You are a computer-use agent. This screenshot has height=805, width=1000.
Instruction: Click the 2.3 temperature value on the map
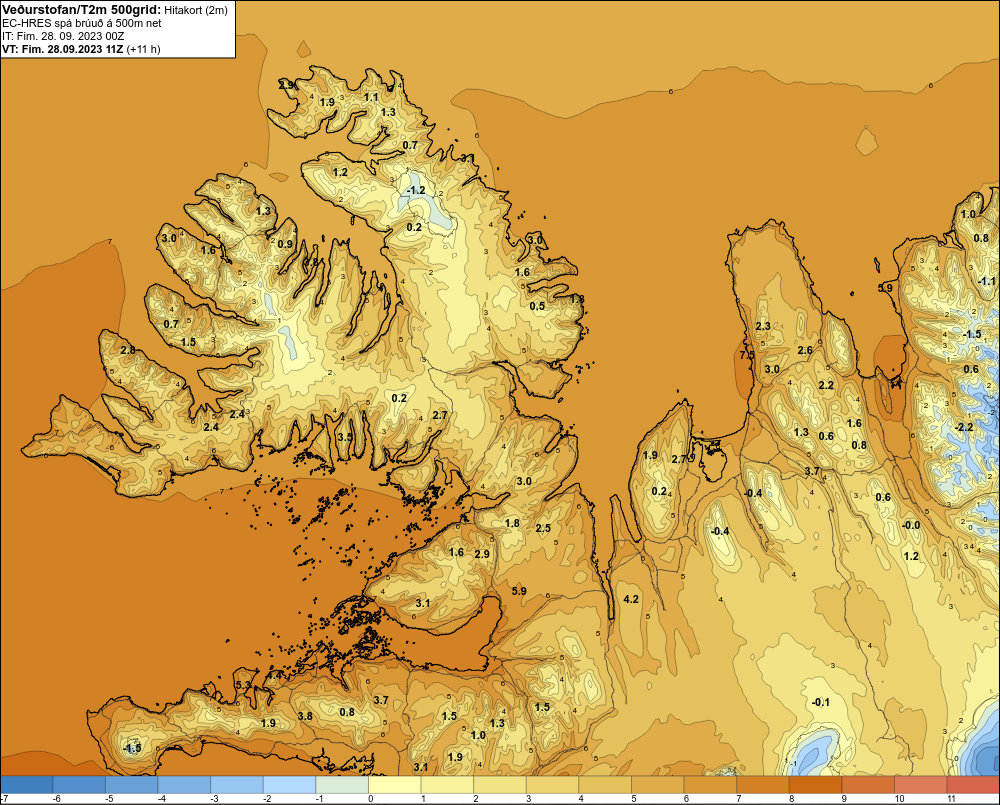tap(763, 326)
